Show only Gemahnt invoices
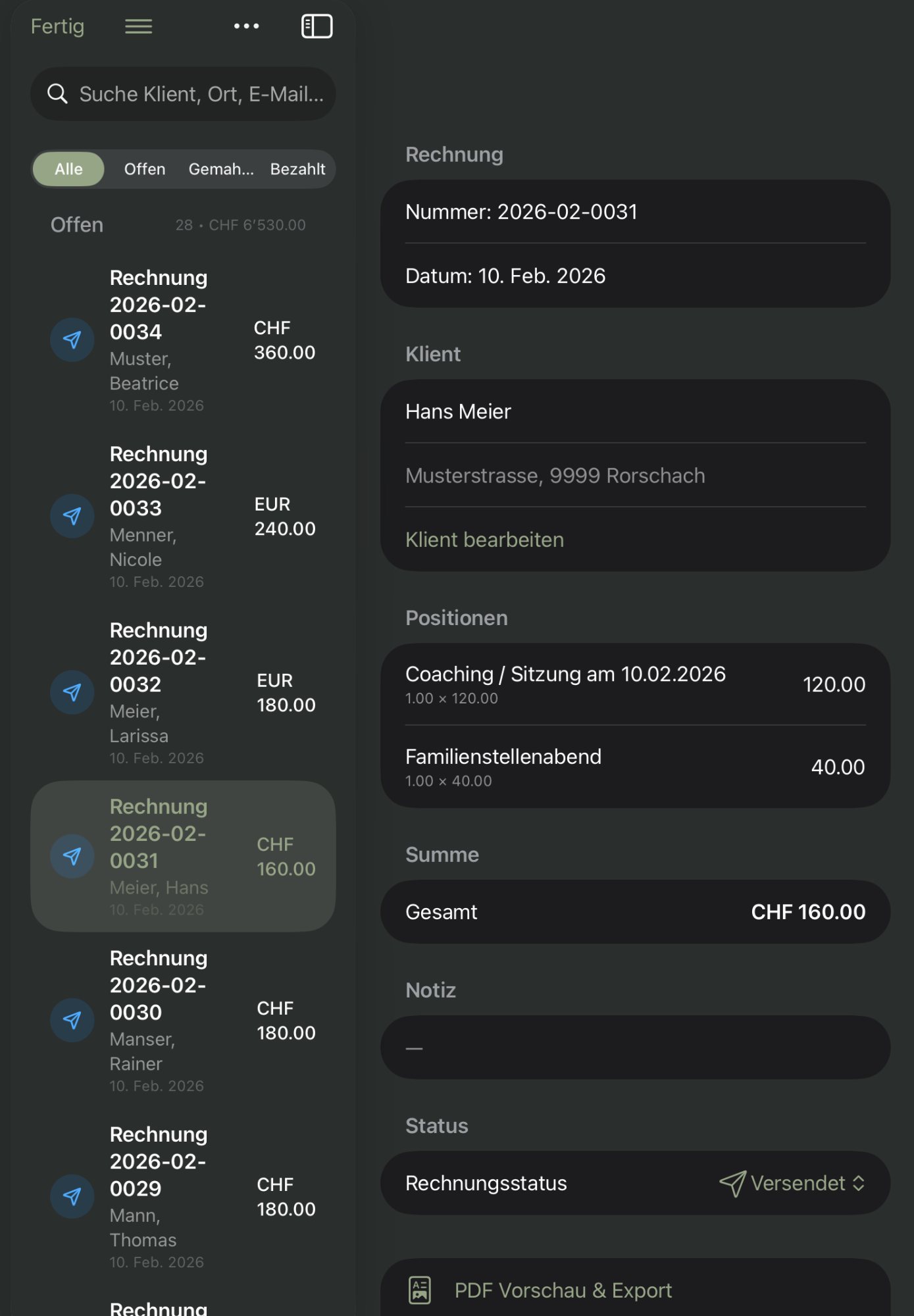This screenshot has width=914, height=1316. [221, 169]
